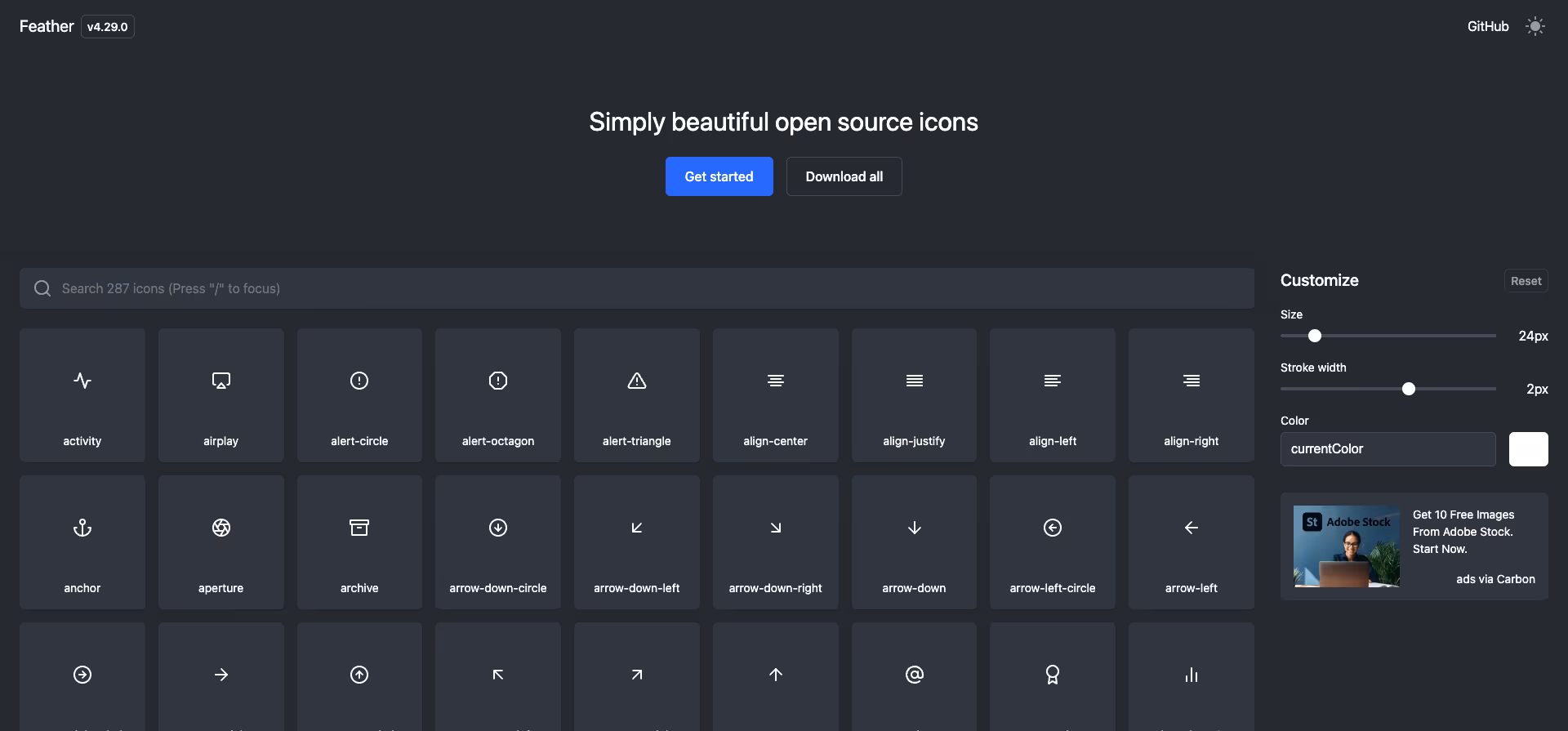Open the anchor icon card
Screen dimensions: 1568x731
[x=82, y=542]
